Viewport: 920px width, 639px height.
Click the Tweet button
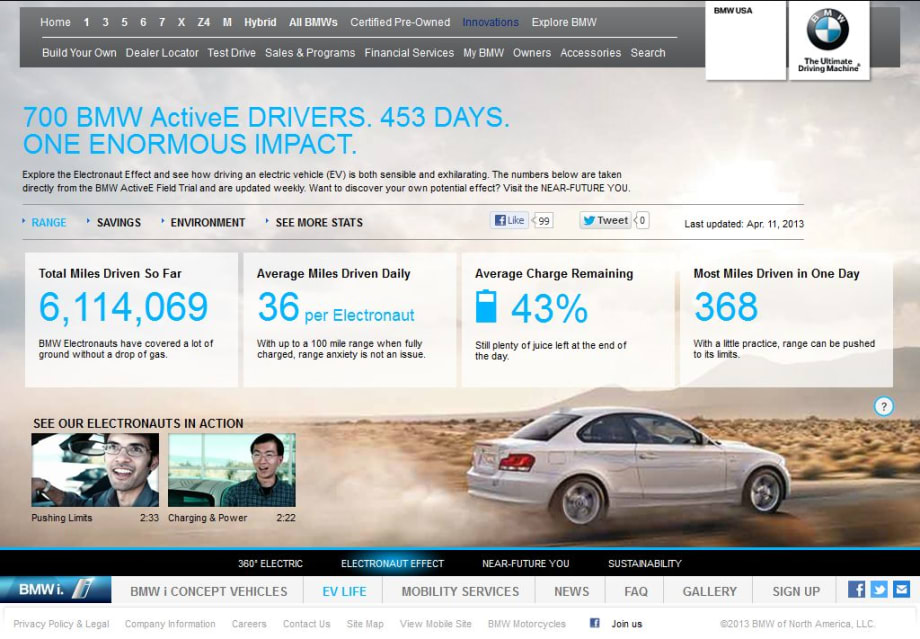tap(606, 220)
